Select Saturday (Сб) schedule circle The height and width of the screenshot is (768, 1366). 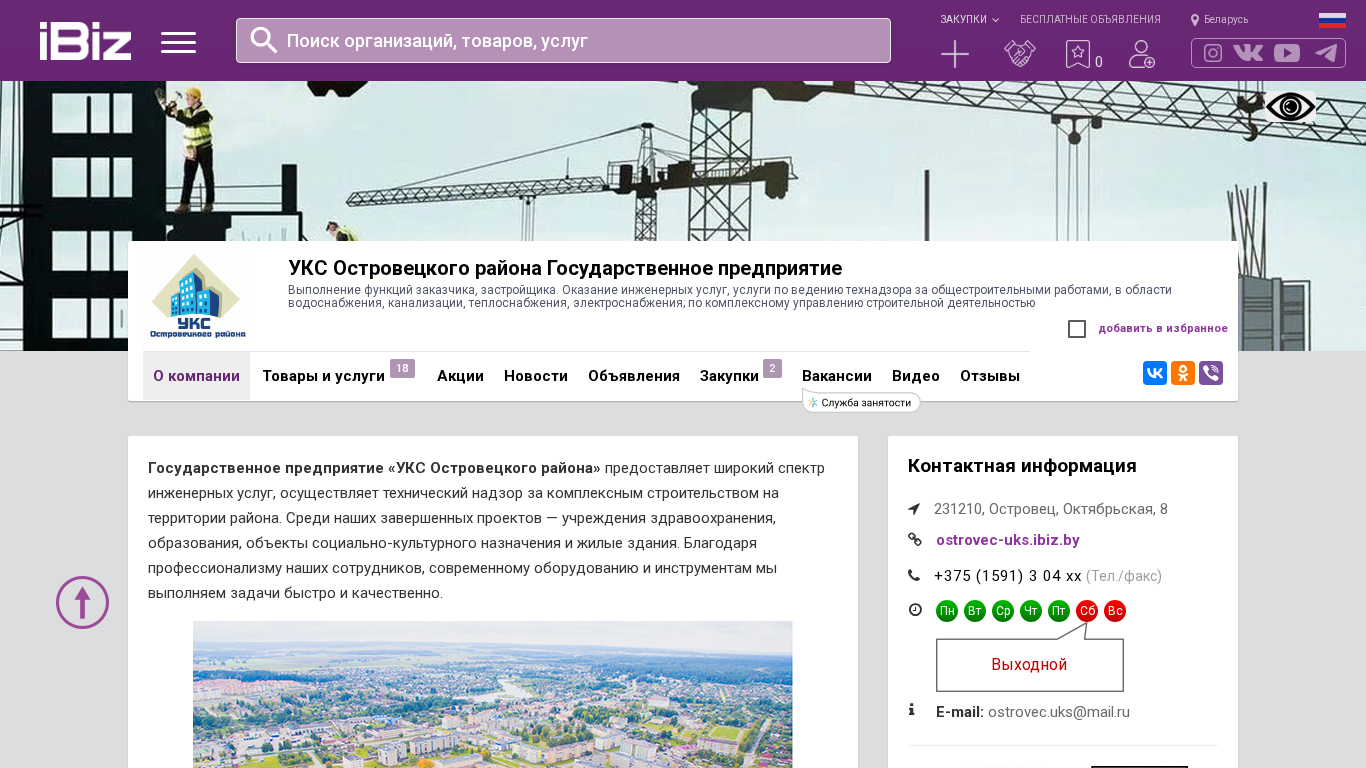pyautogui.click(x=1087, y=611)
